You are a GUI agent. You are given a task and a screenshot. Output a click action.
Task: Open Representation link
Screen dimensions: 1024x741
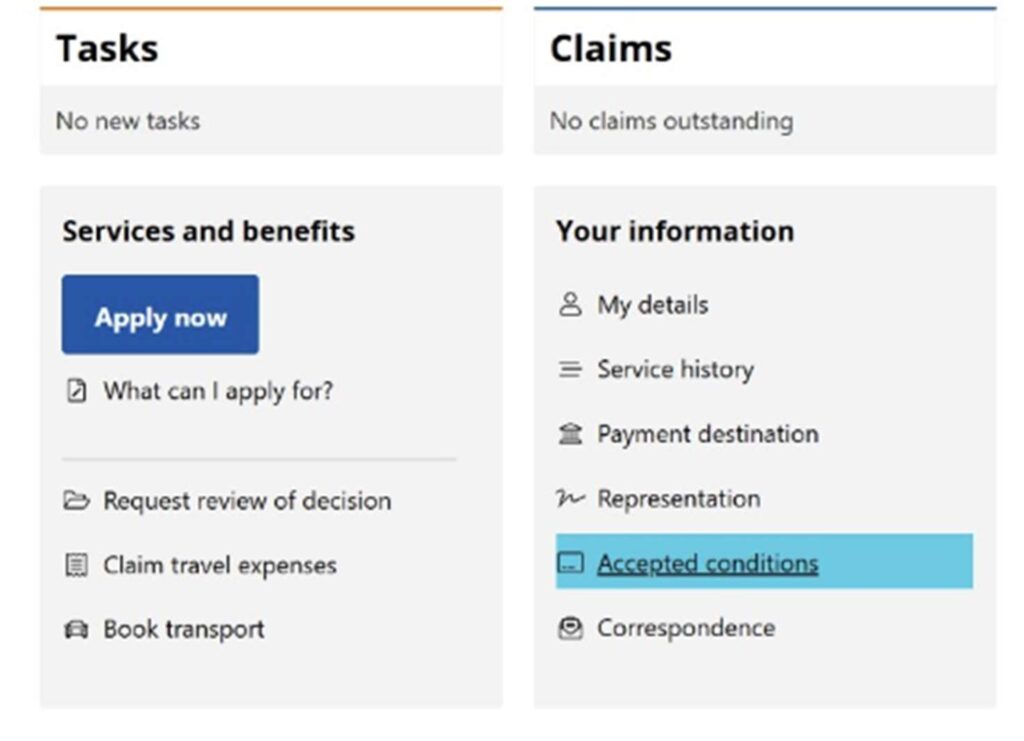click(679, 499)
